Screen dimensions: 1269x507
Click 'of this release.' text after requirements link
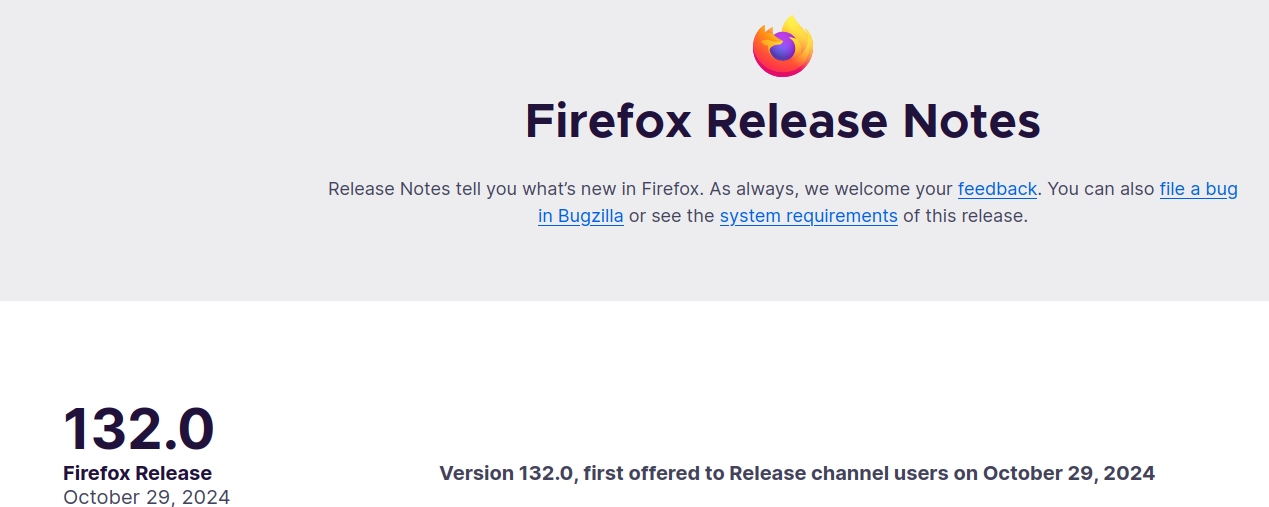click(964, 216)
